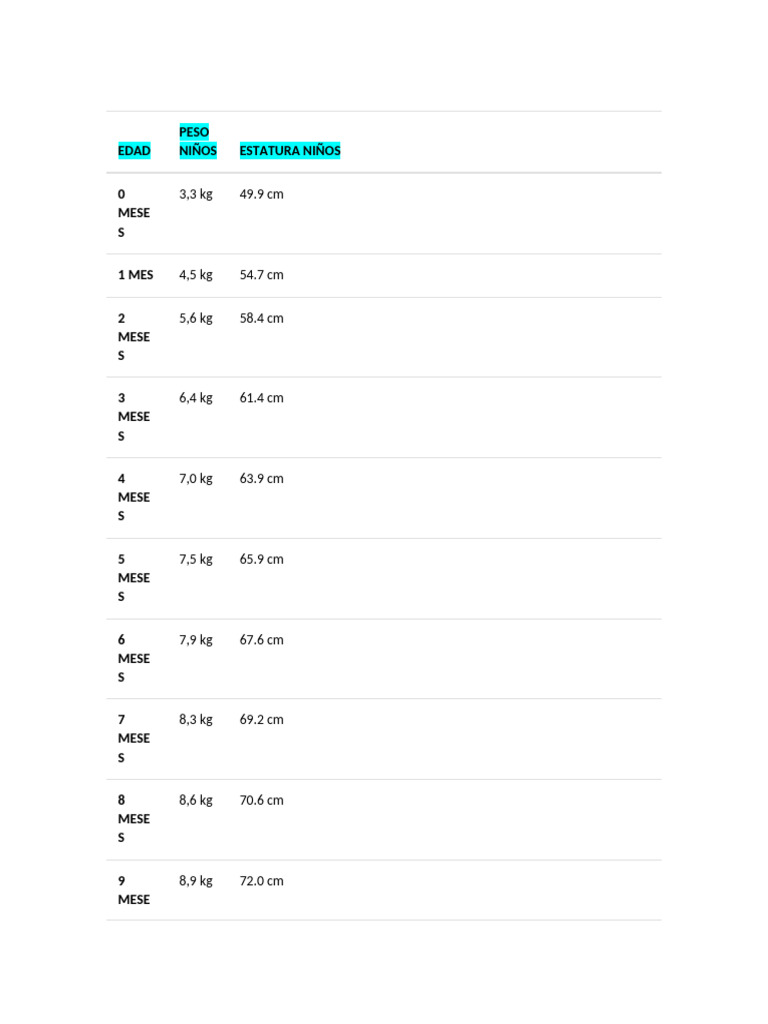Screen dimensions: 768x1024
Task: Click the 61.4 cm height value
Action: pyautogui.click(x=261, y=398)
